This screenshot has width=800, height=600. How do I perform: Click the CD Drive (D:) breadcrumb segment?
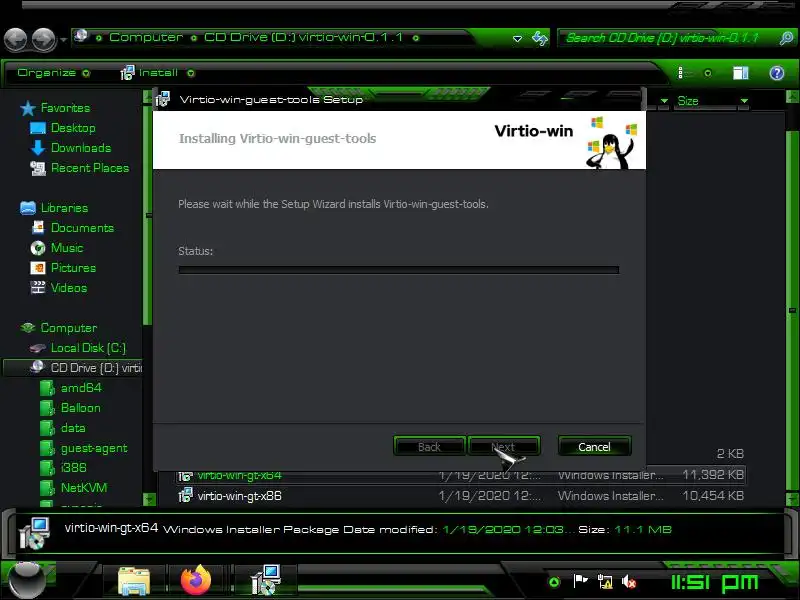pyautogui.click(x=303, y=37)
